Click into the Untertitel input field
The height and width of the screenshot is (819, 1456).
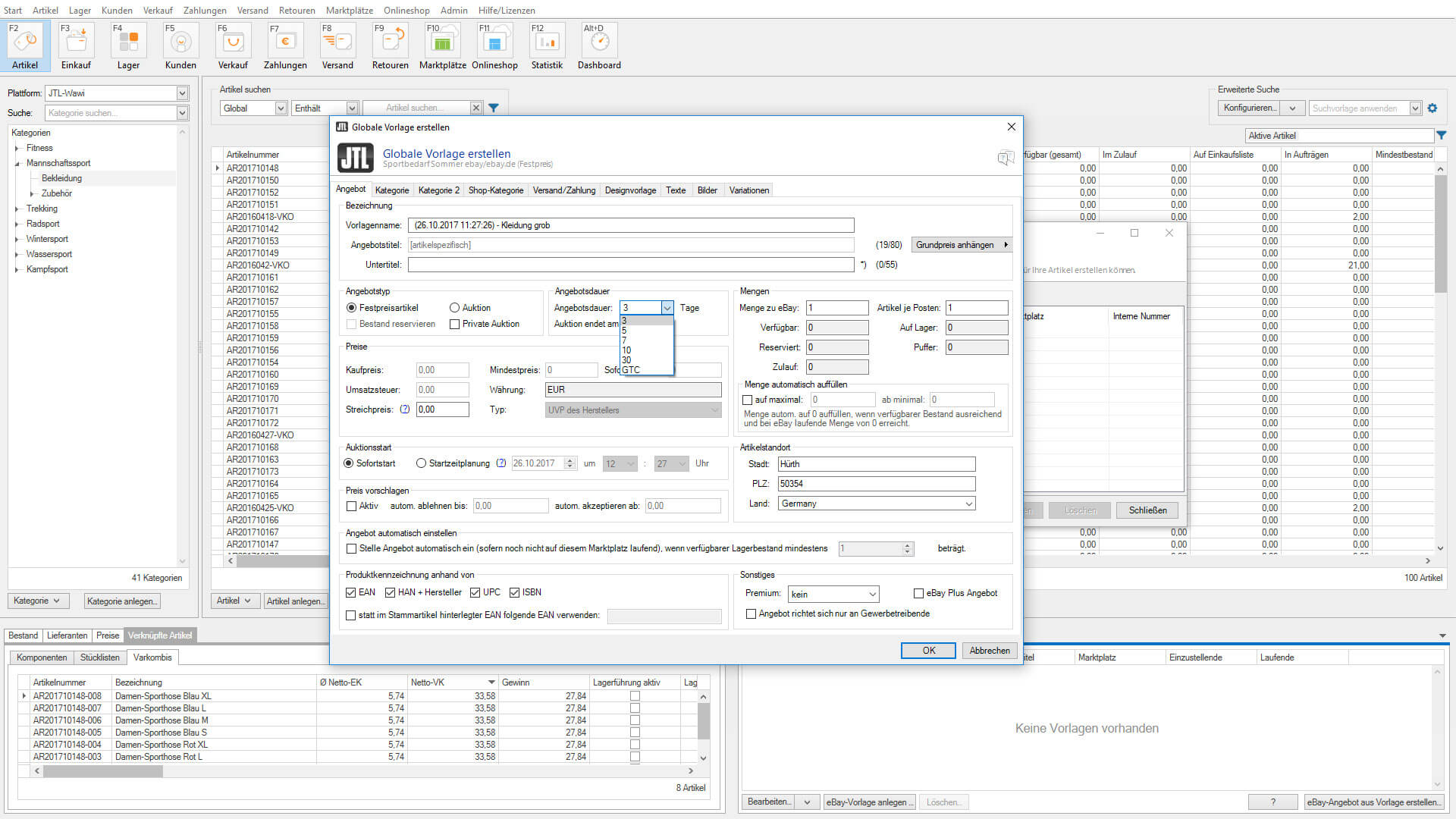[630, 265]
